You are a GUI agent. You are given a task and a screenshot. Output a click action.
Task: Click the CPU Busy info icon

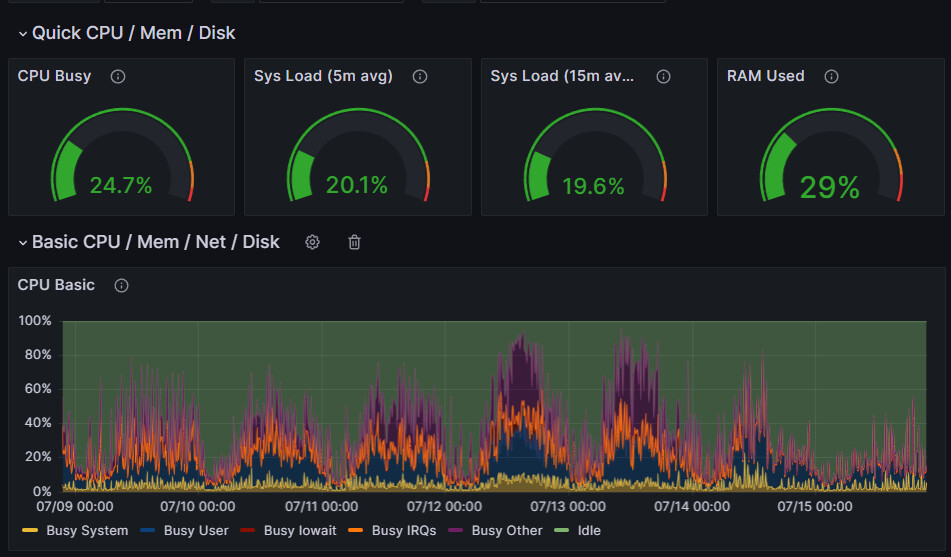[x=118, y=76]
